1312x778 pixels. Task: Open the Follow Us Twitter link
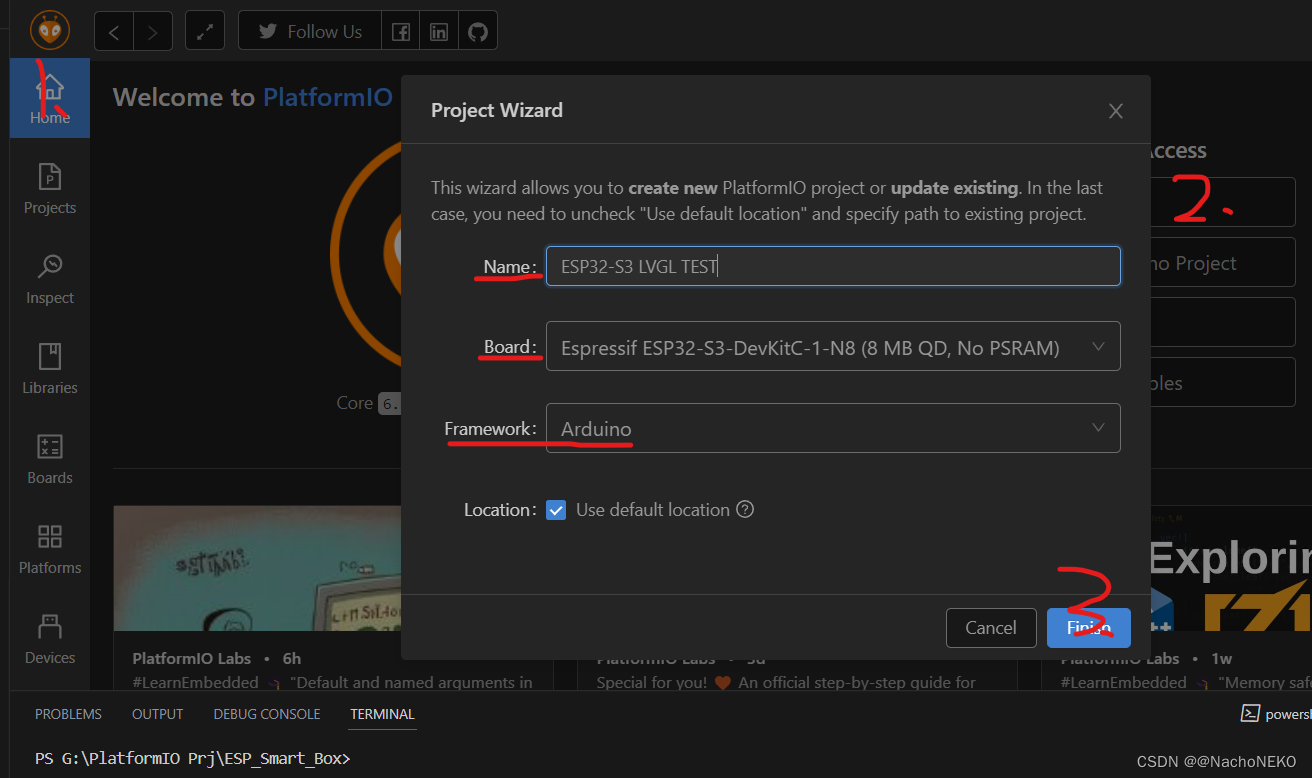coord(310,31)
